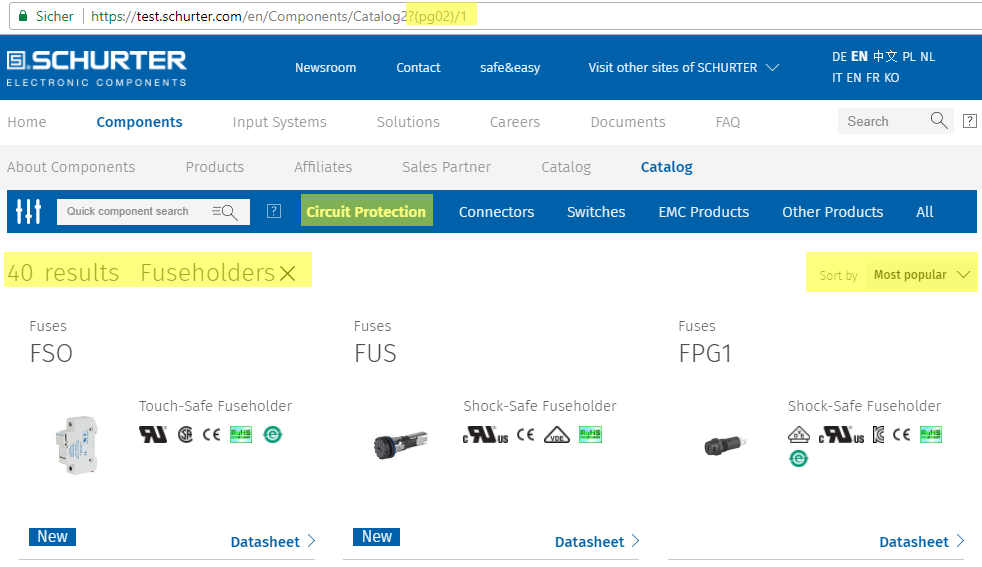Open Solutions menu item

[408, 122]
